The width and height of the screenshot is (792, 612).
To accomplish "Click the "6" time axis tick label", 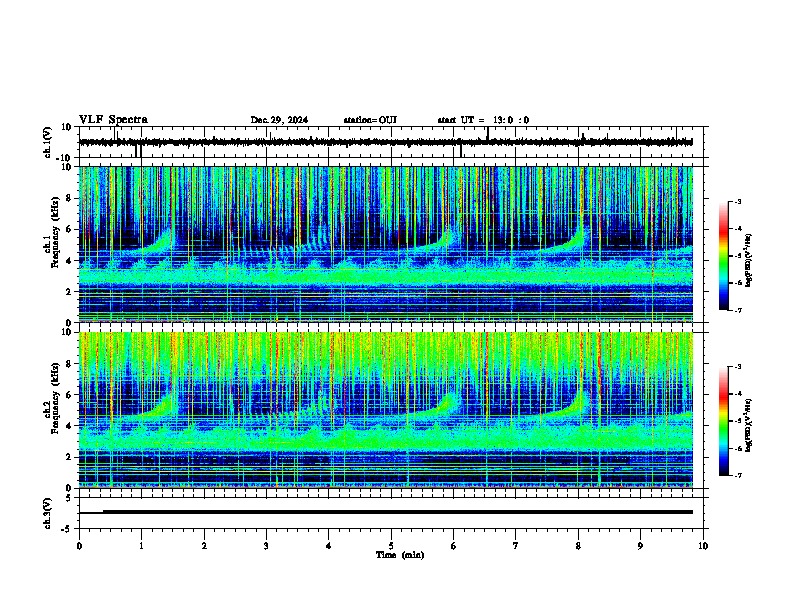I will tap(454, 546).
